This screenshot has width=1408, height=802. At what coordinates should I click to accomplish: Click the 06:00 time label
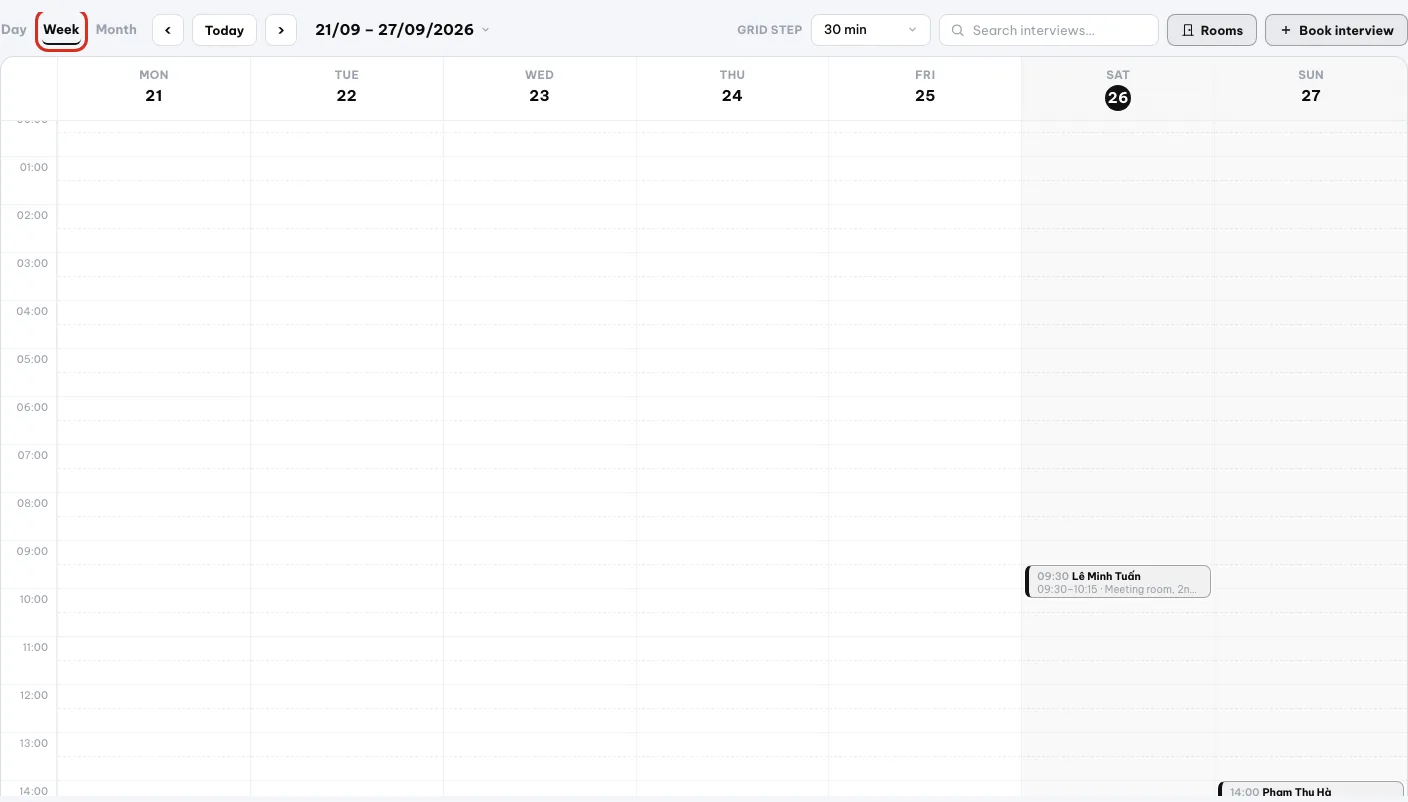tap(34, 407)
